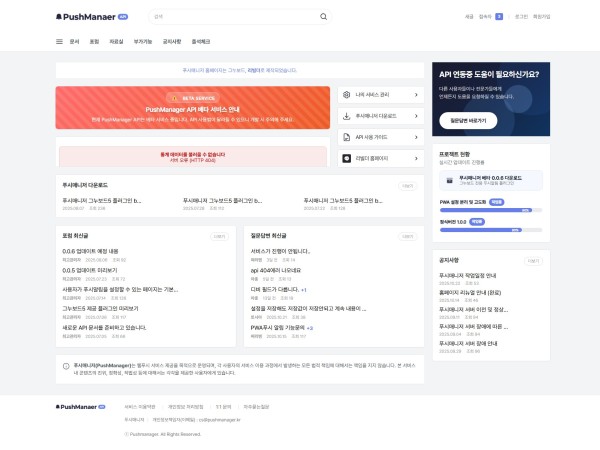600x450 pixels.
Task: Open the 공지사항 menu item
Action: [x=171, y=41]
